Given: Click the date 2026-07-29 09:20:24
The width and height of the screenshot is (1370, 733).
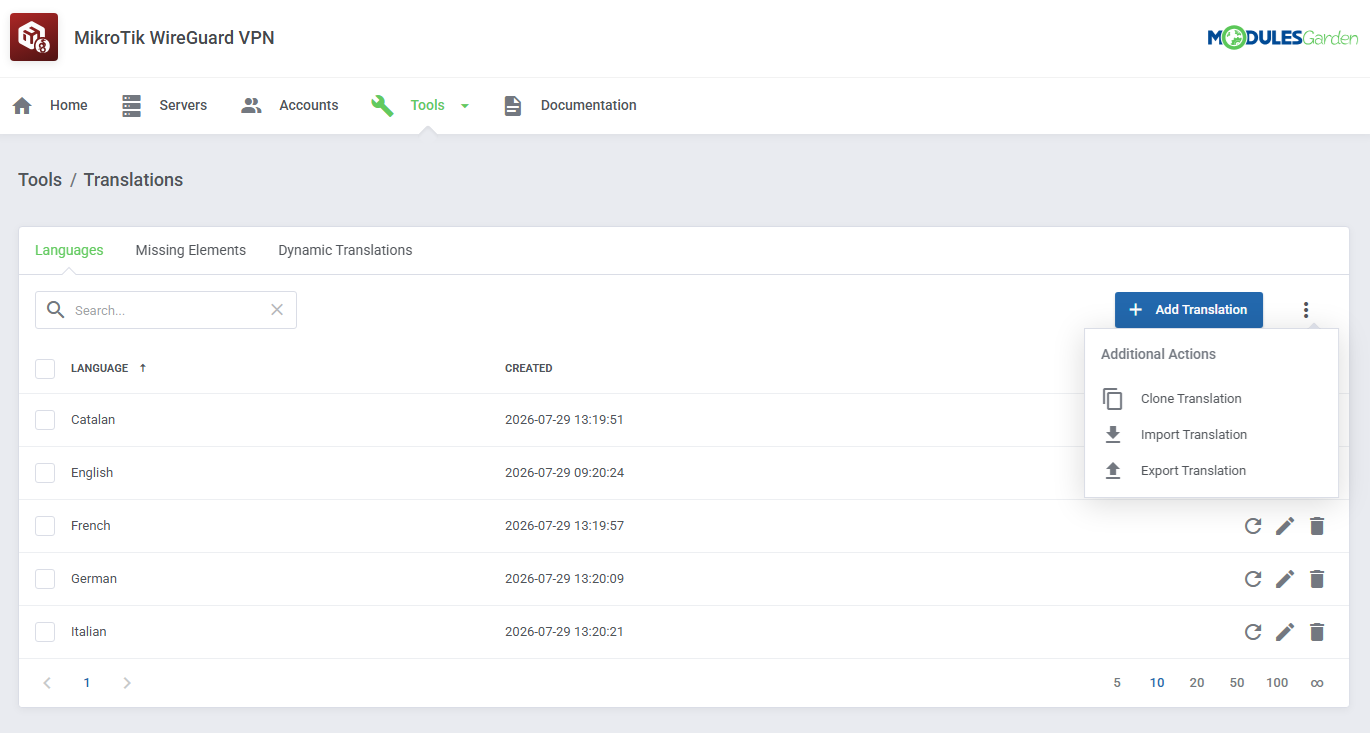Looking at the screenshot, I should 564,473.
